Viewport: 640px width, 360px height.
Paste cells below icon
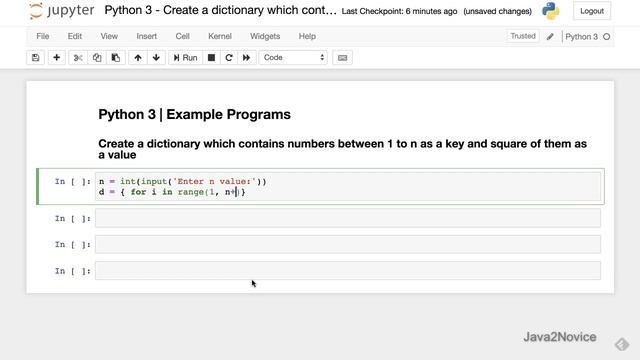click(116, 58)
